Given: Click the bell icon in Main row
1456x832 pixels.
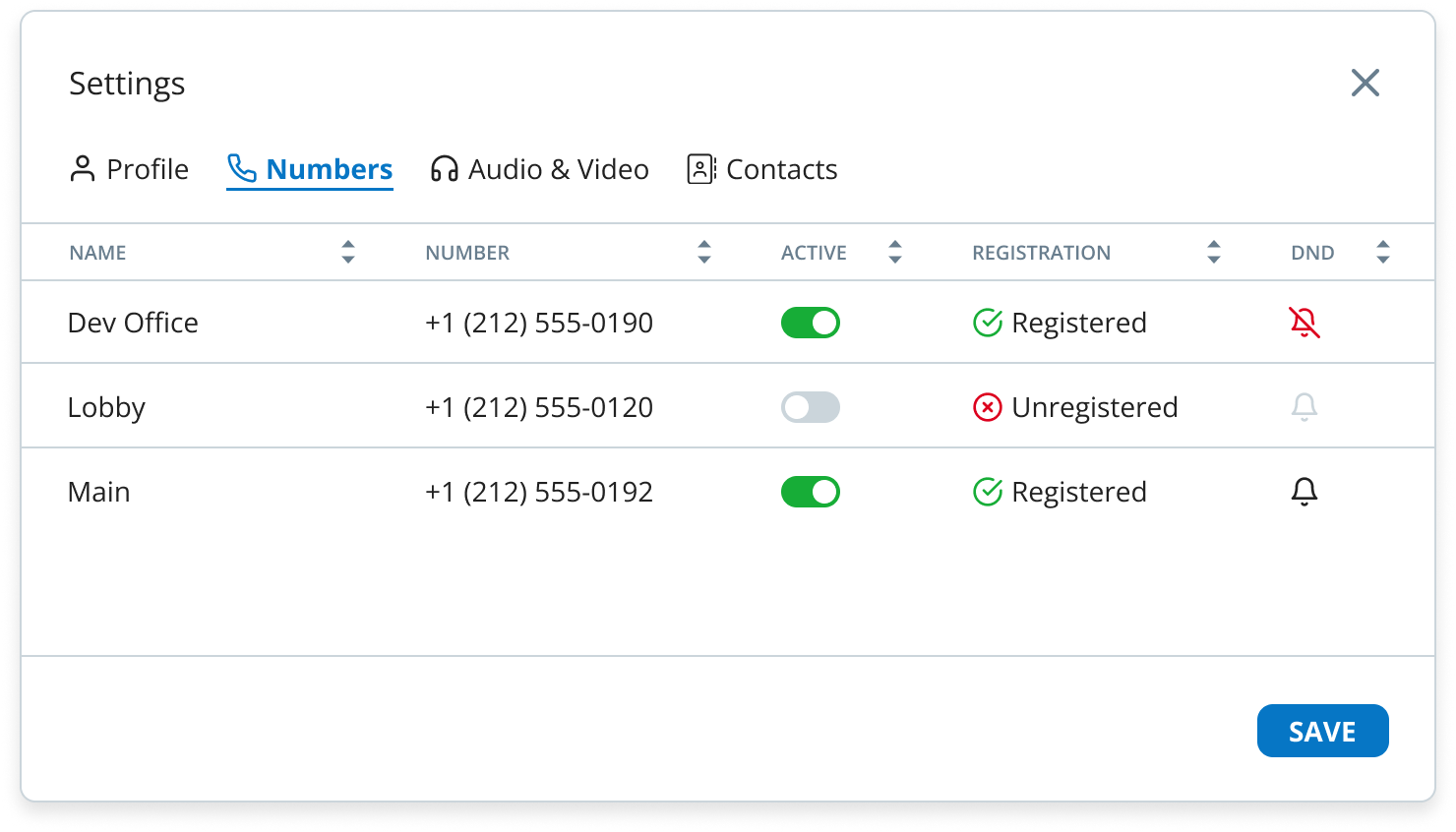Looking at the screenshot, I should point(1304,492).
